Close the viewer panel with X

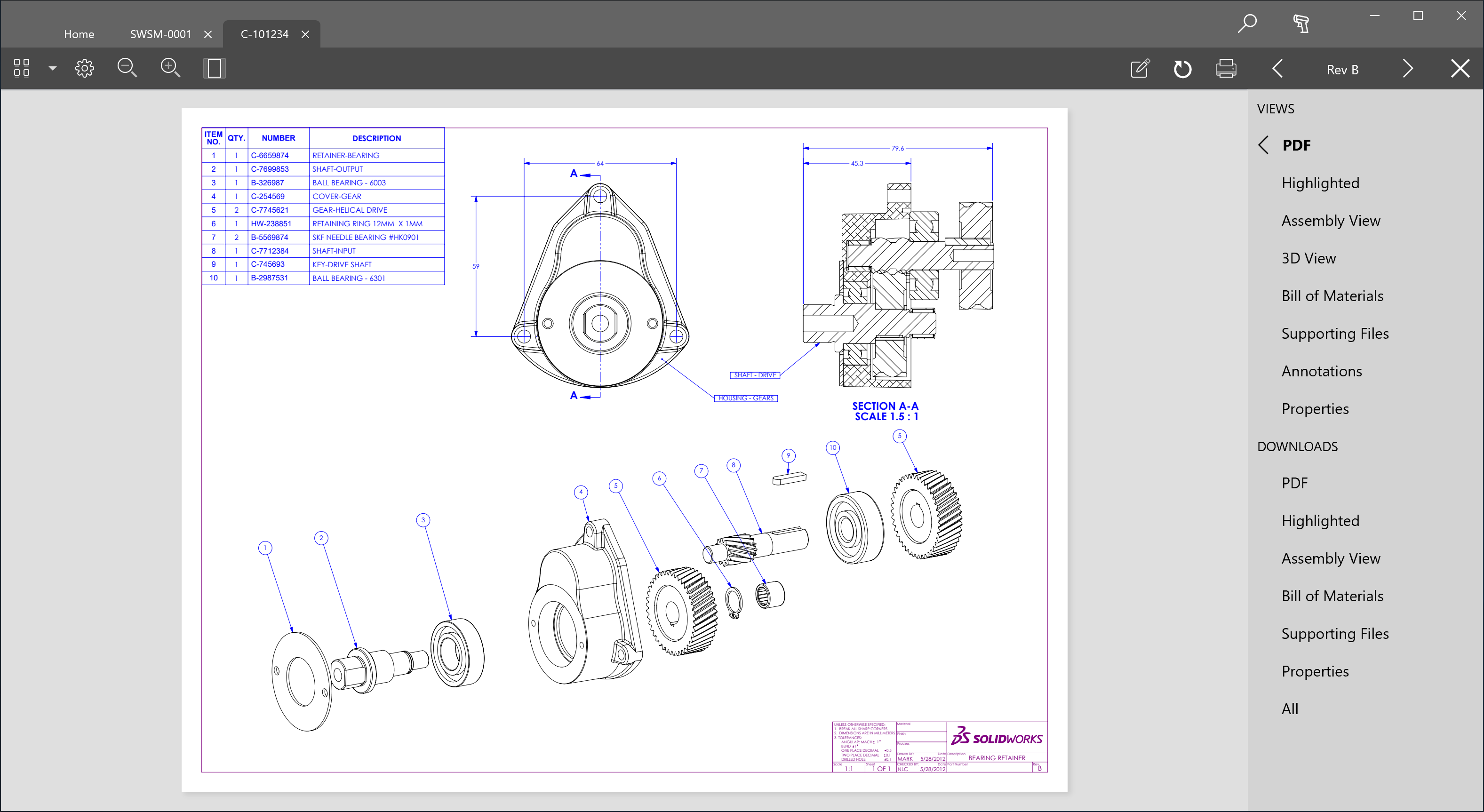pyautogui.click(x=1460, y=69)
